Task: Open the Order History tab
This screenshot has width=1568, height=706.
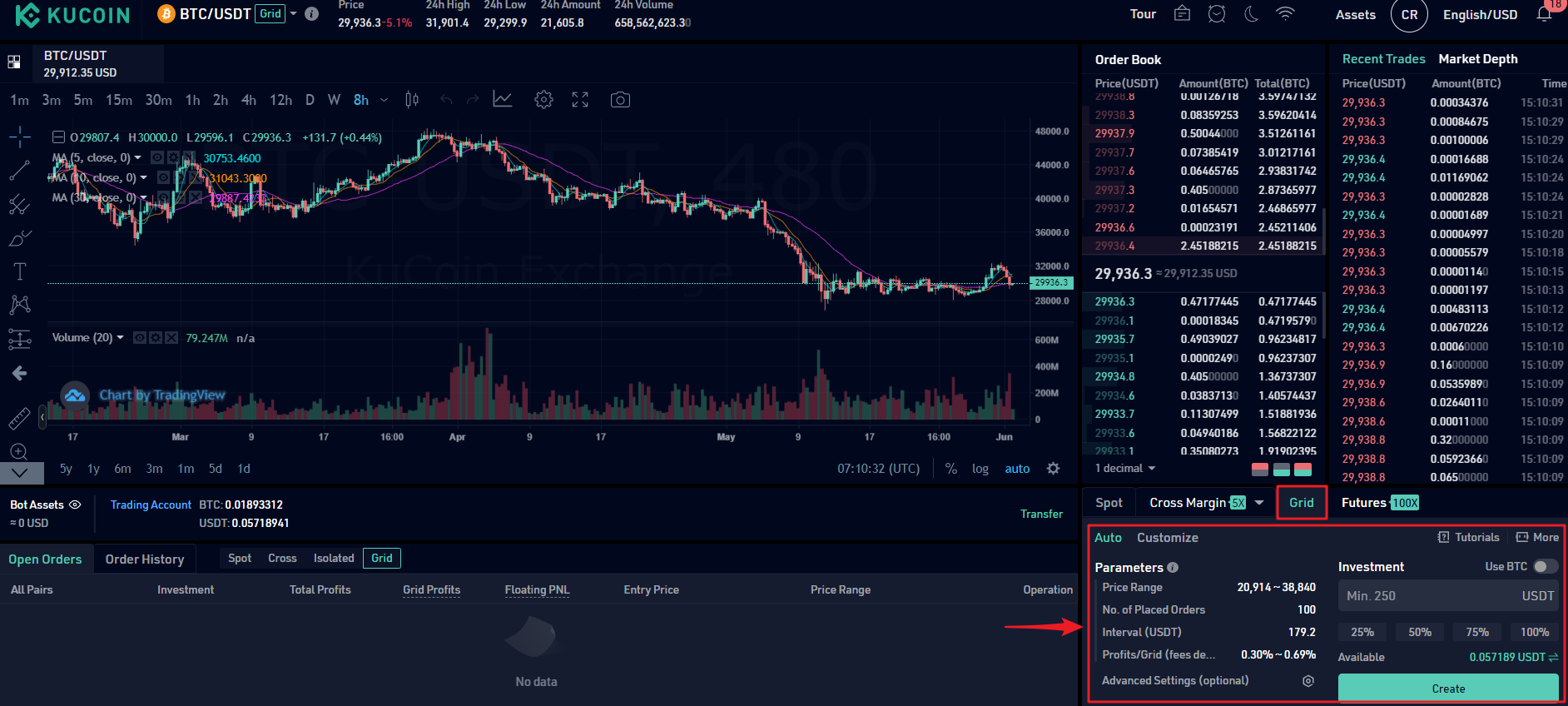Action: 145,559
